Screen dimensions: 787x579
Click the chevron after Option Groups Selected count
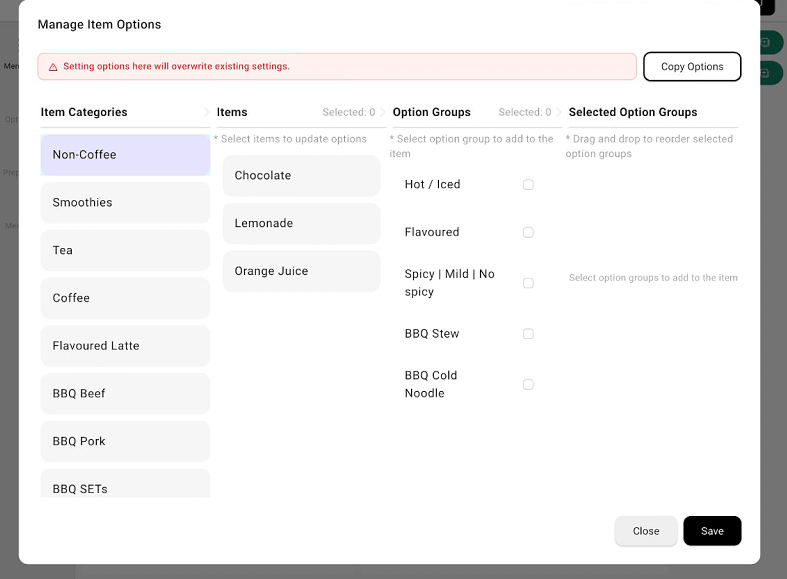click(559, 112)
